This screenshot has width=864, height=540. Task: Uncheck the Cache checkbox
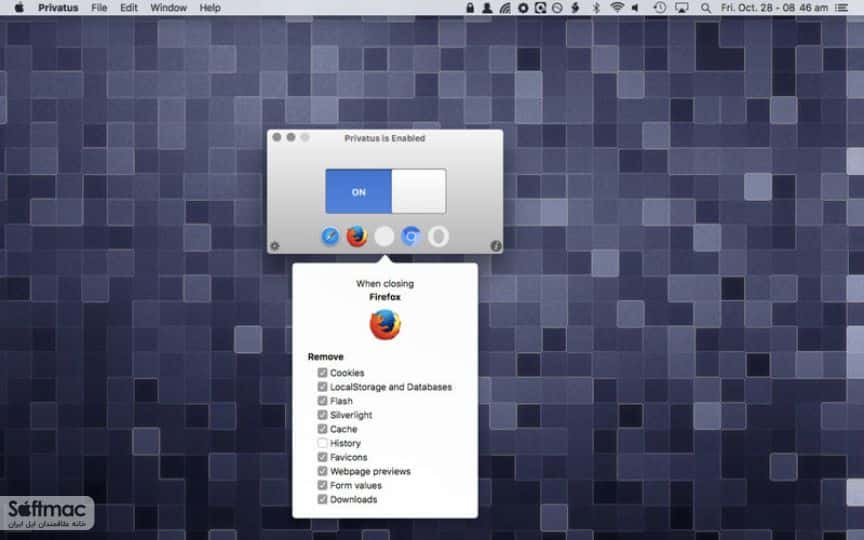pos(322,429)
